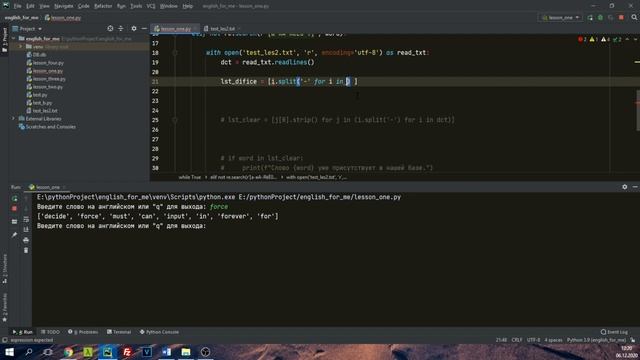The width and height of the screenshot is (640, 360).
Task: Click the pin tab icon in Run panel
Action: 14,235
